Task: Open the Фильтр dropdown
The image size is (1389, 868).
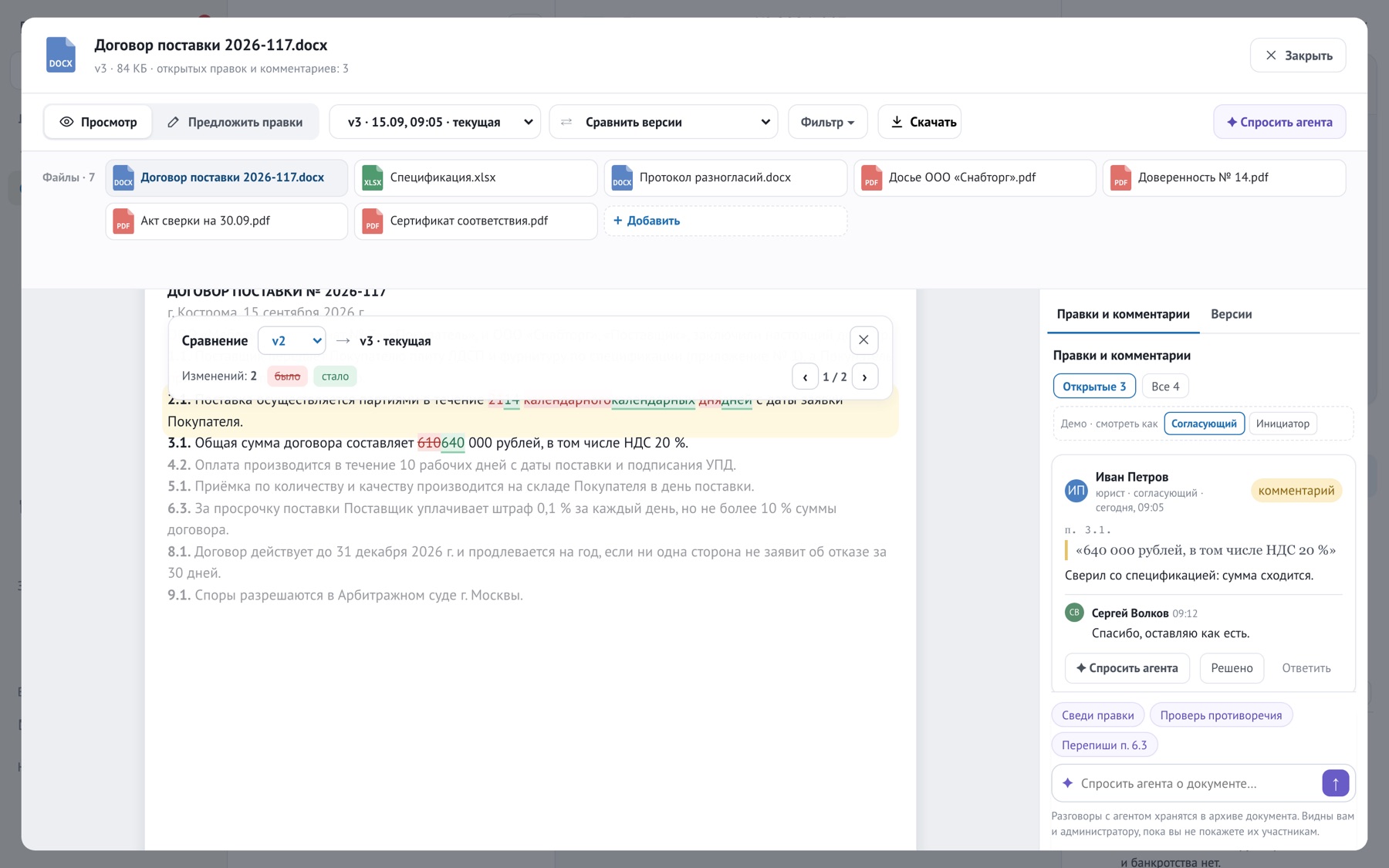Action: tap(827, 122)
